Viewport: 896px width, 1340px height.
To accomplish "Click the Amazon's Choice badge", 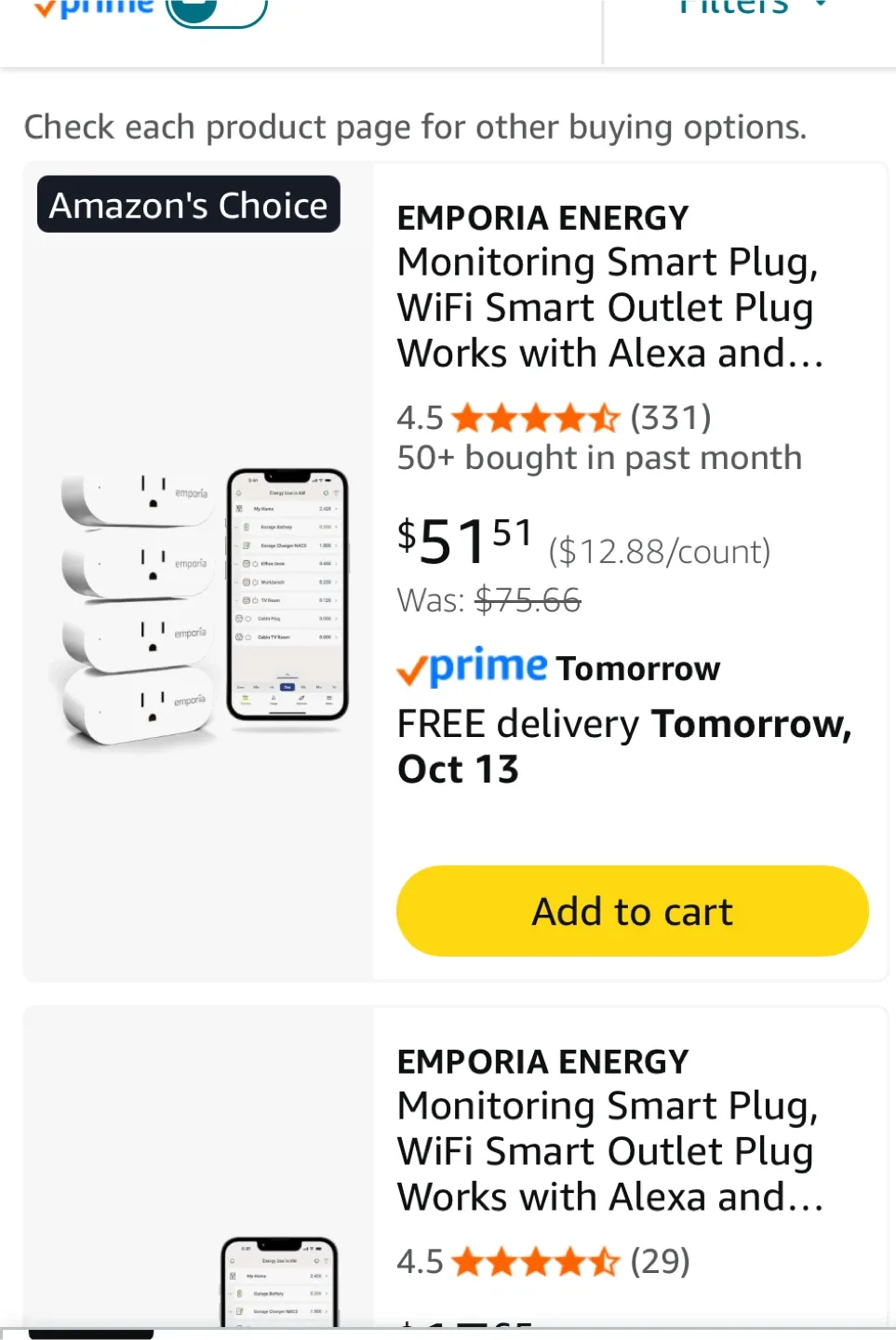I will pyautogui.click(x=189, y=205).
